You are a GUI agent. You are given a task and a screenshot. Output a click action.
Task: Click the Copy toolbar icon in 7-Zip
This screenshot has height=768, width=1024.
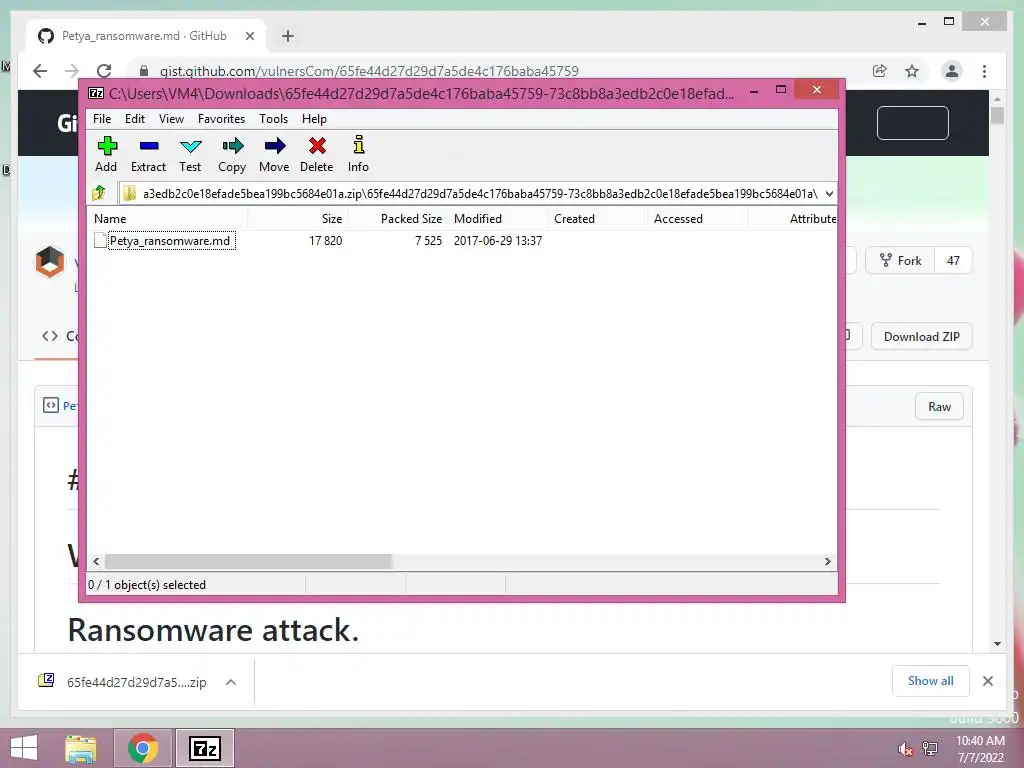pyautogui.click(x=232, y=154)
